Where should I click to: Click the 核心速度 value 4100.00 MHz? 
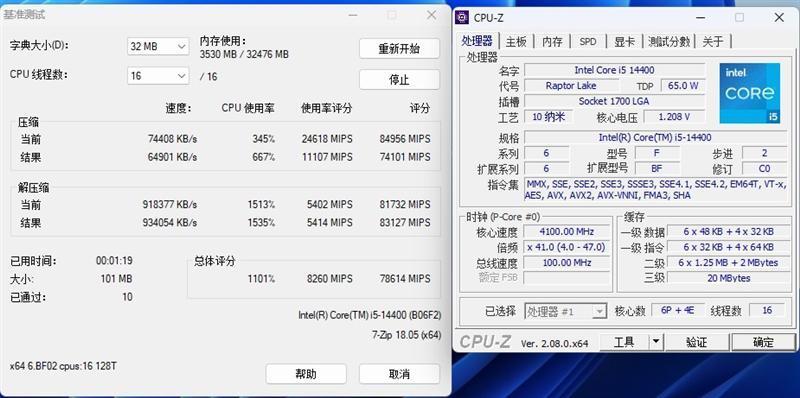click(x=567, y=232)
